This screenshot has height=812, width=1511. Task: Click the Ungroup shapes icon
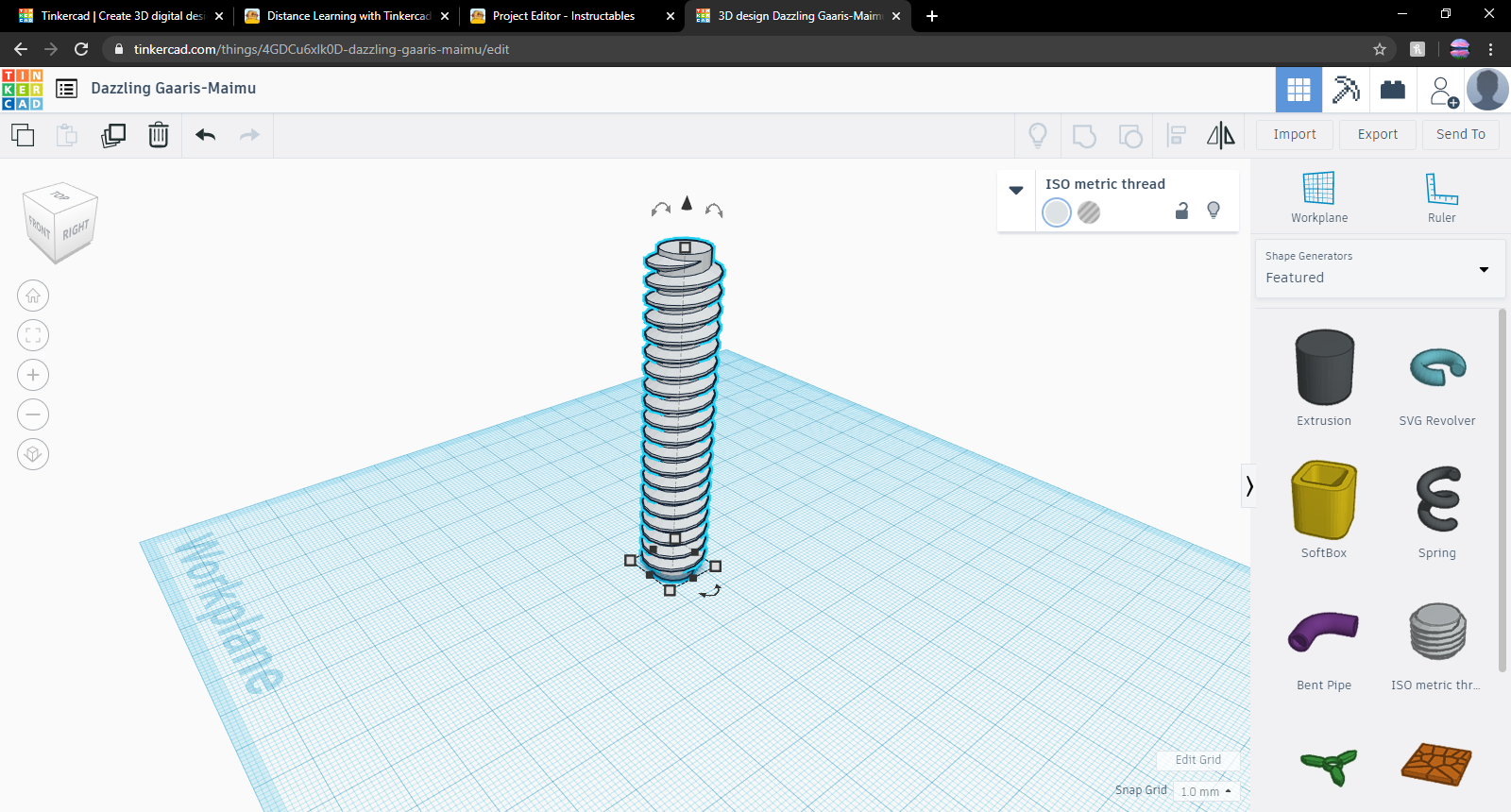coord(1130,136)
